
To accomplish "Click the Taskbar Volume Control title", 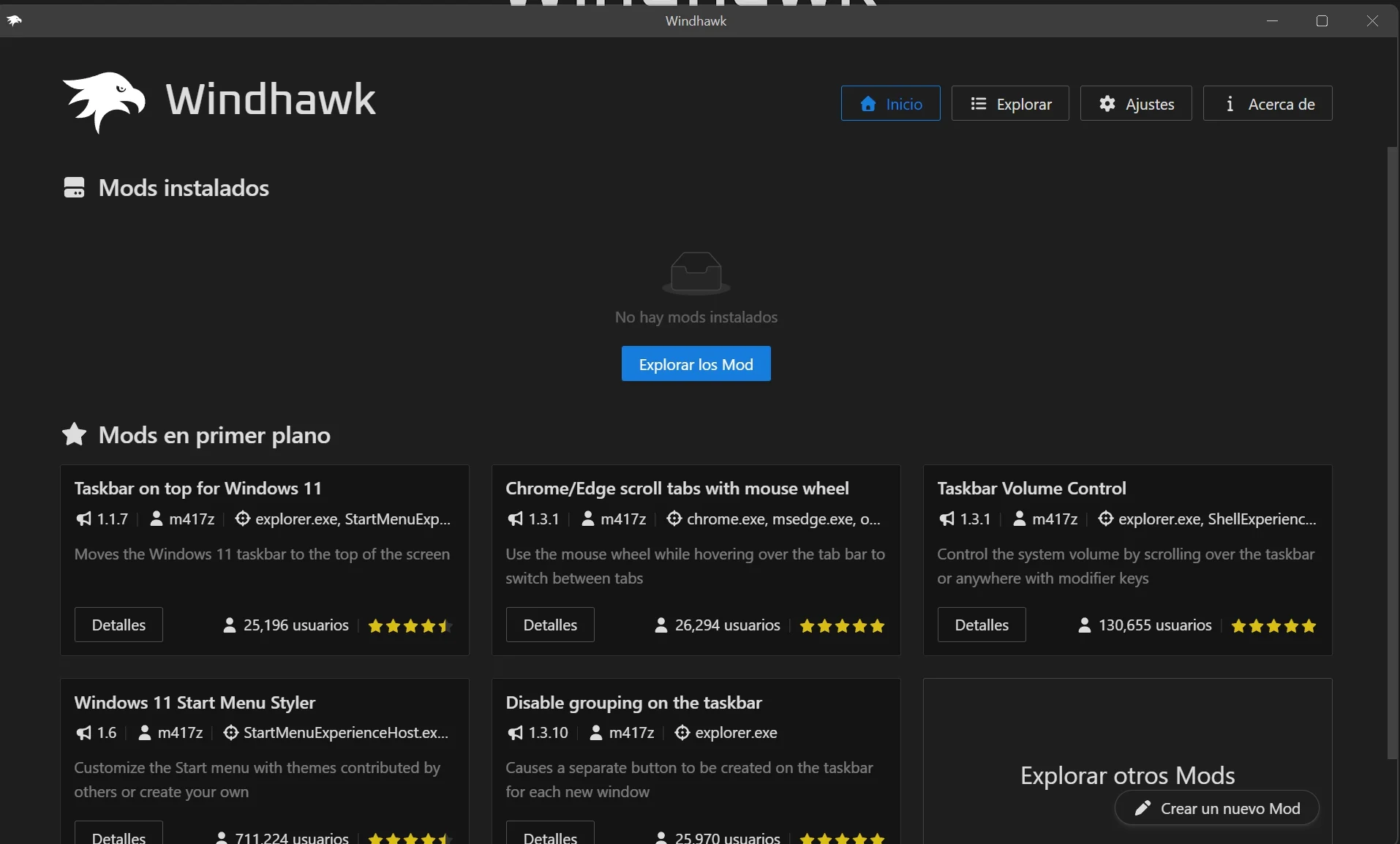I will (1032, 488).
